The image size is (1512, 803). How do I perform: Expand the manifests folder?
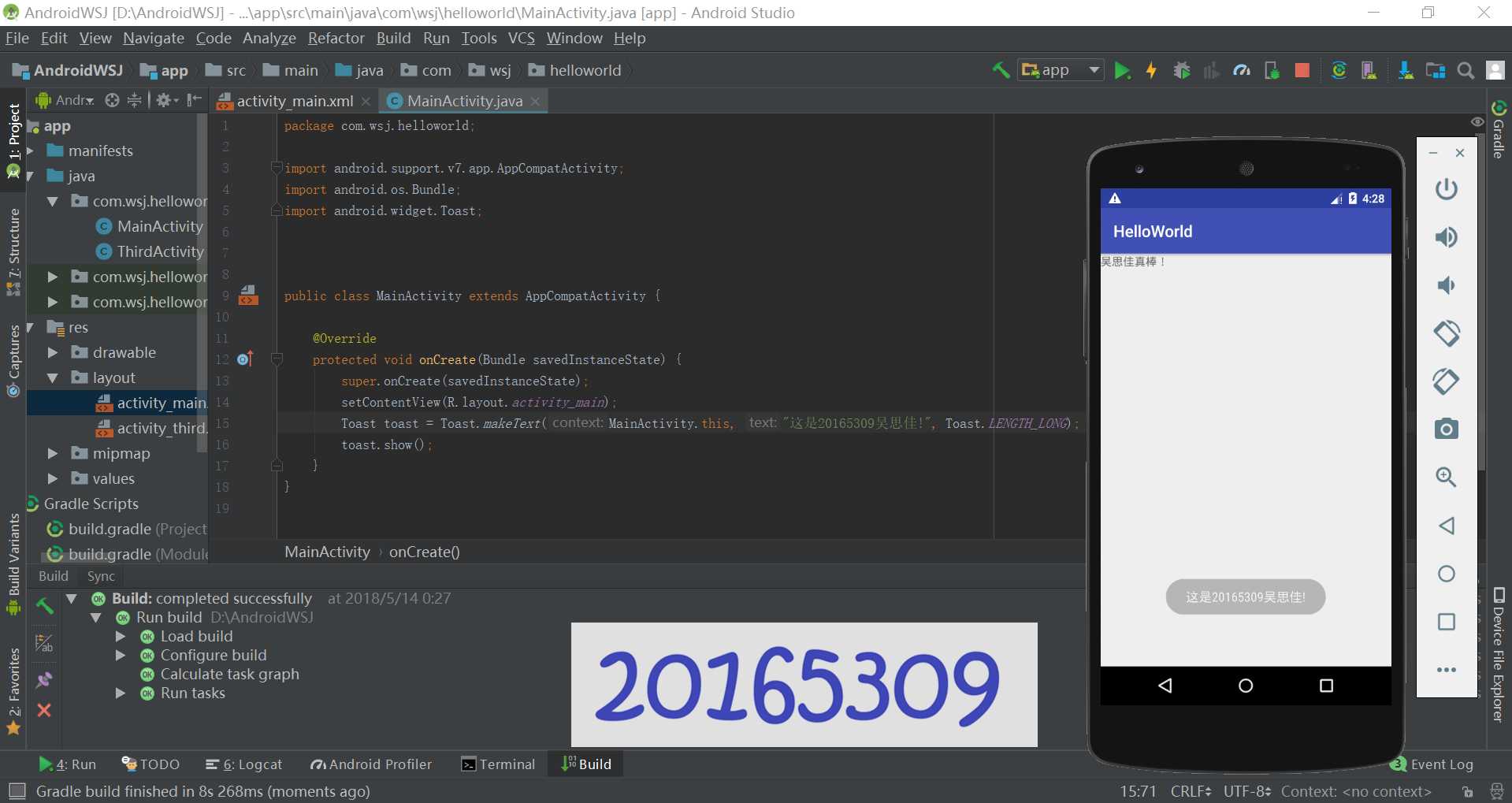[31, 151]
